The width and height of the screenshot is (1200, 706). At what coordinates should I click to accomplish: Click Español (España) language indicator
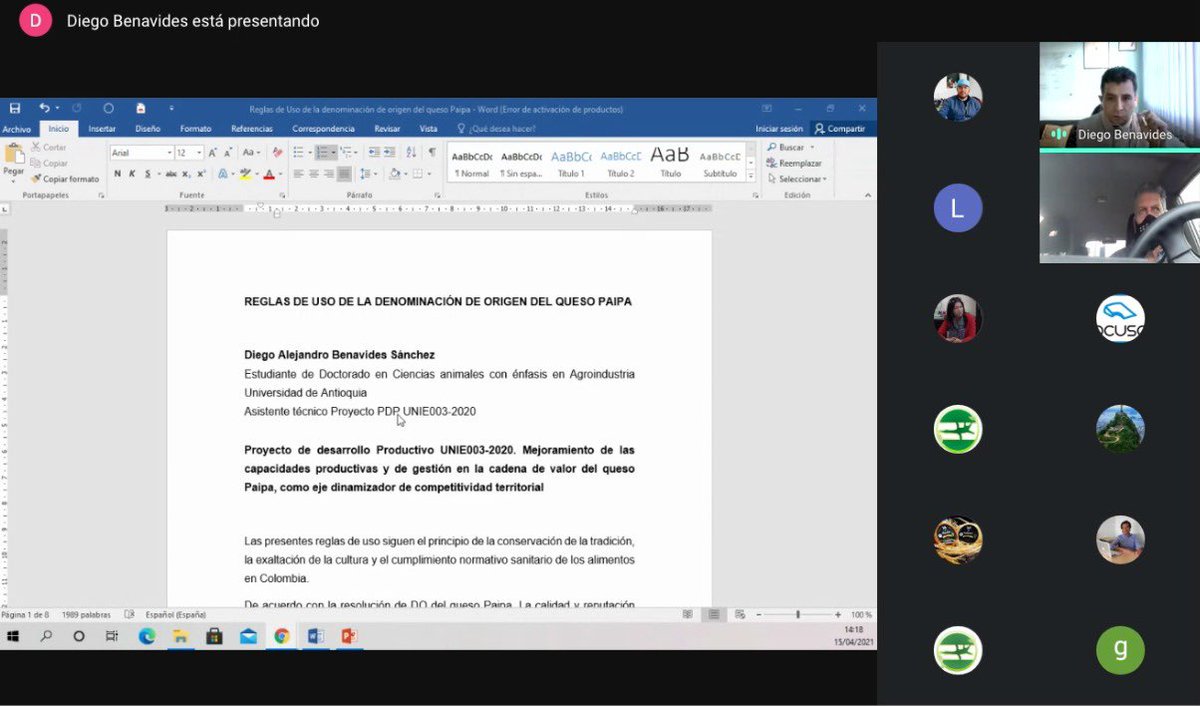pos(175,614)
